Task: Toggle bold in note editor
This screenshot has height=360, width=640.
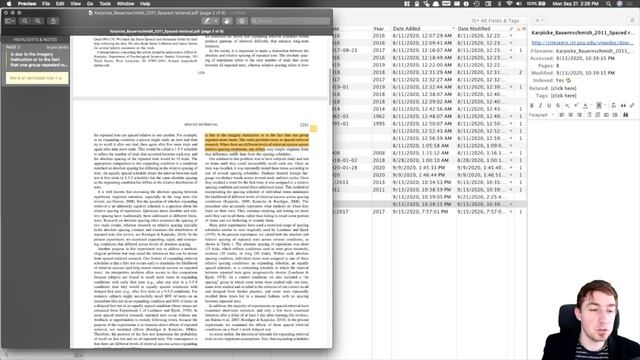Action: point(531,106)
